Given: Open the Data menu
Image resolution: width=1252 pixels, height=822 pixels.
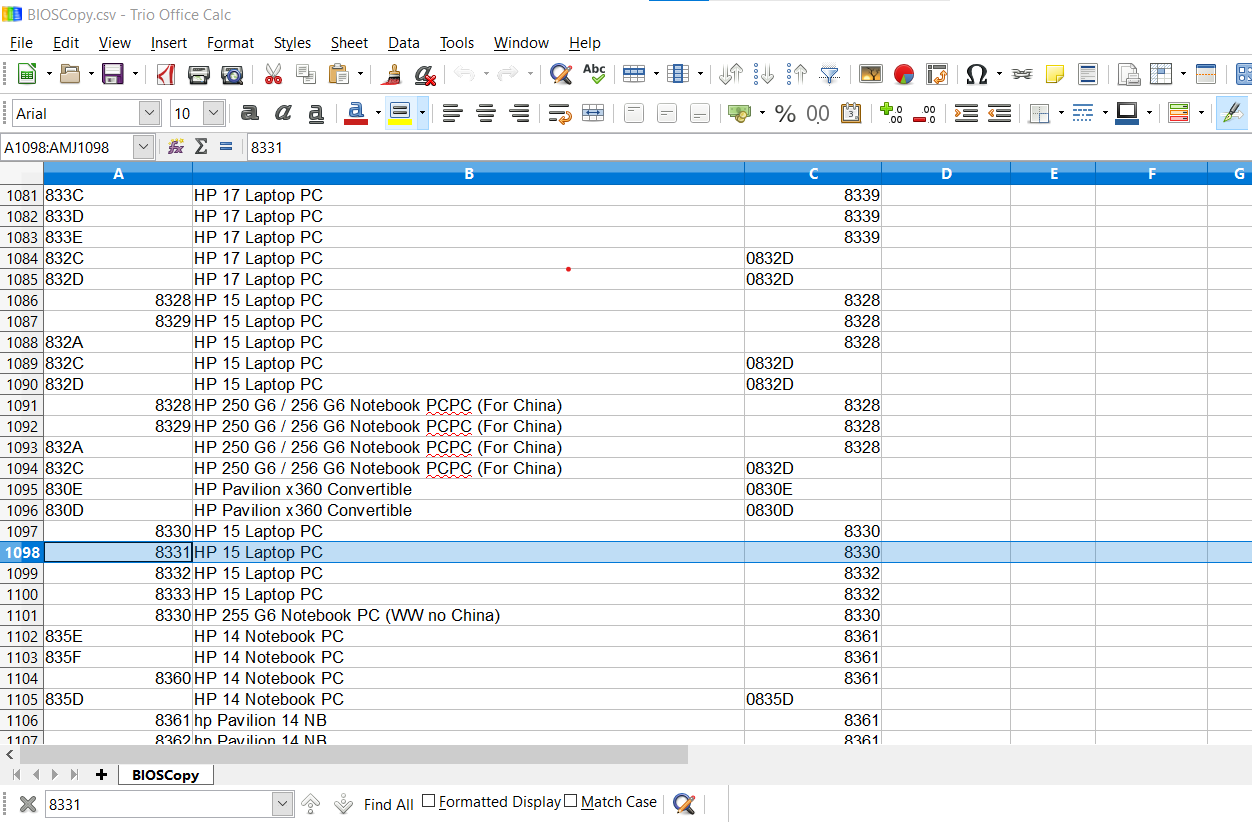Looking at the screenshot, I should pos(404,43).
